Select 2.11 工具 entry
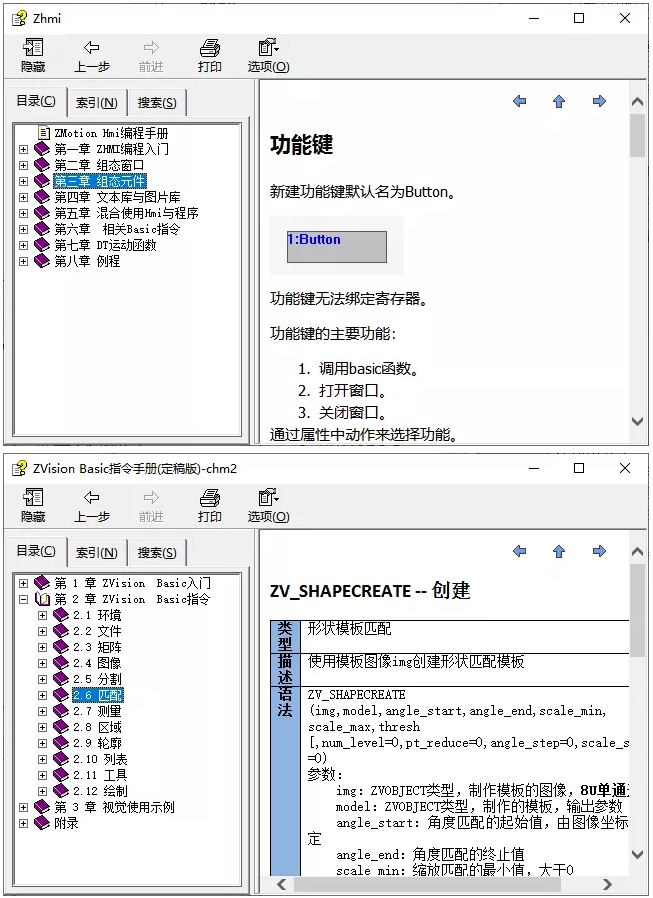 (x=100, y=775)
